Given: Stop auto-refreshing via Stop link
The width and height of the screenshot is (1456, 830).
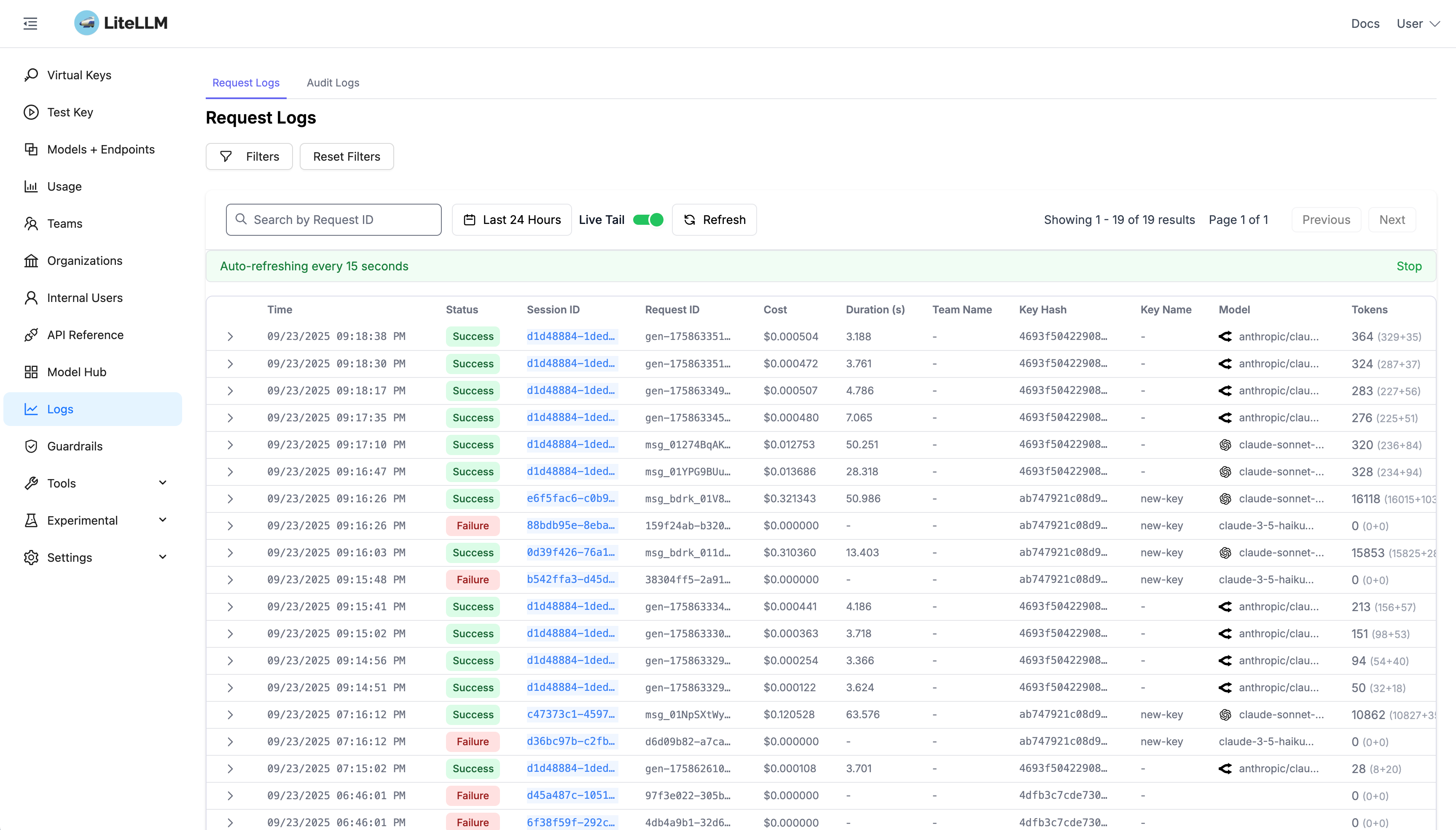Looking at the screenshot, I should pos(1409,266).
